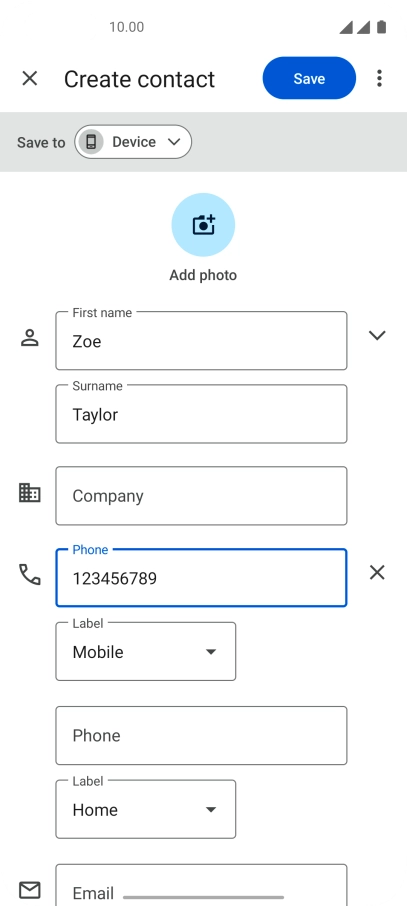Expand more name fields chevron
This screenshot has width=407, height=906.
[377, 335]
